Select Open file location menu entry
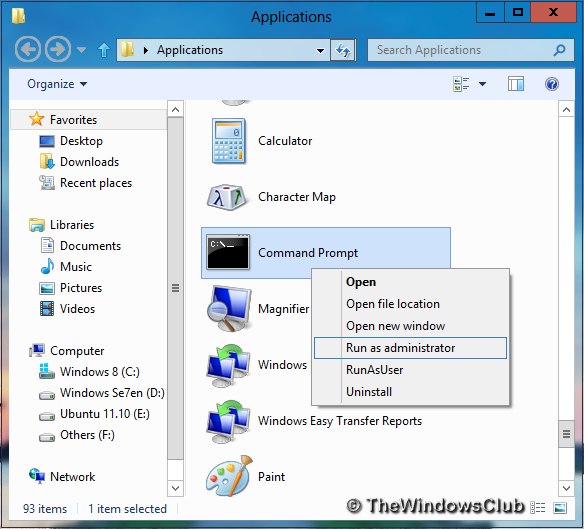 [393, 304]
